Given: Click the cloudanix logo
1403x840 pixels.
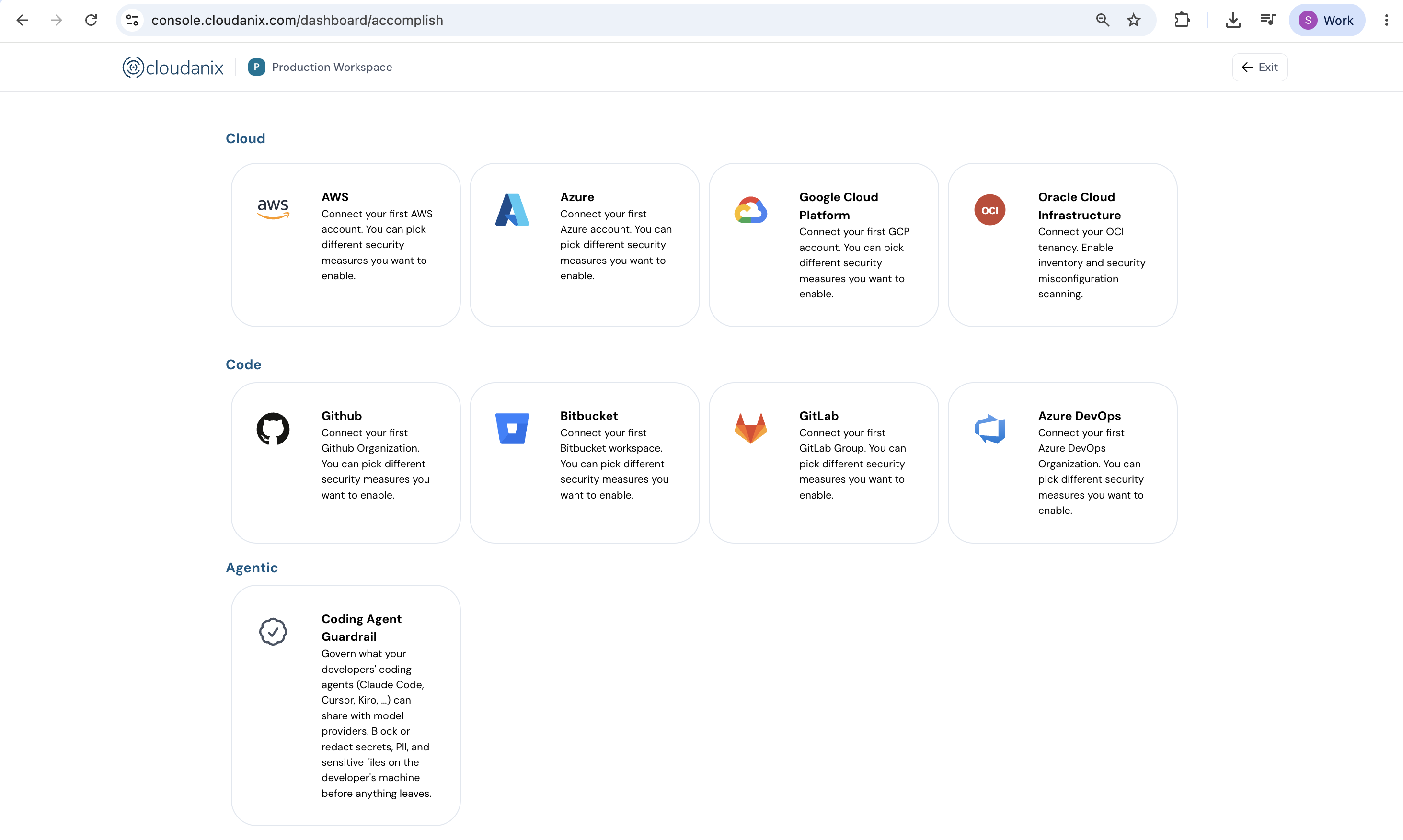Looking at the screenshot, I should (x=172, y=68).
